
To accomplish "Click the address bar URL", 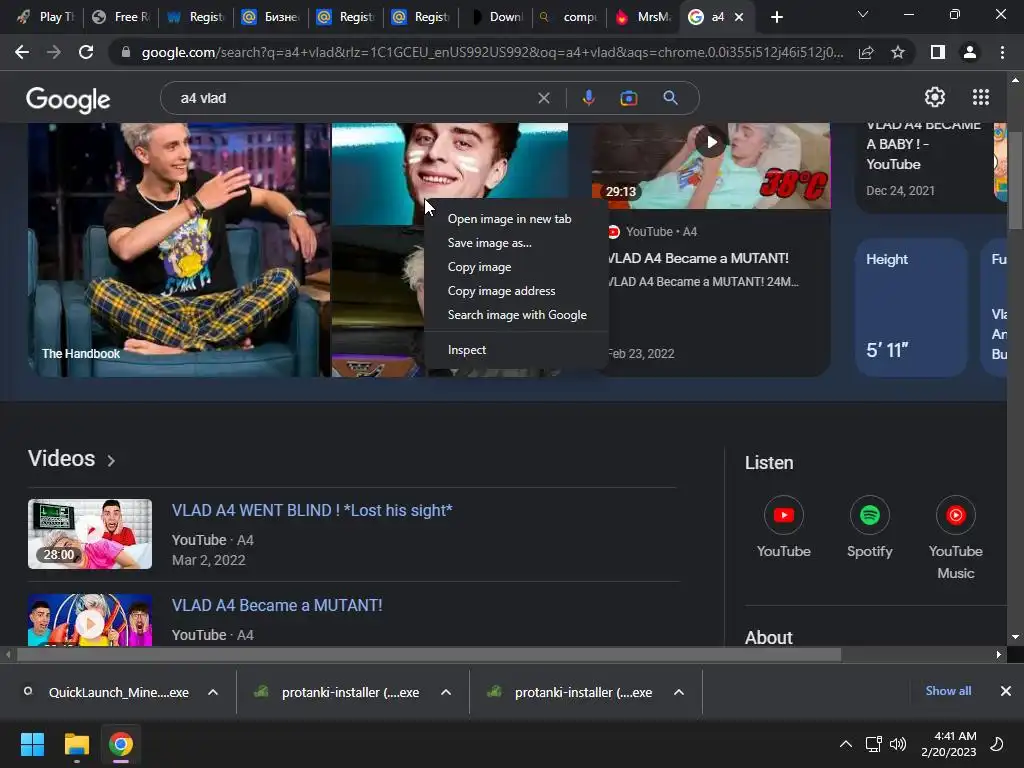I will click(491, 52).
